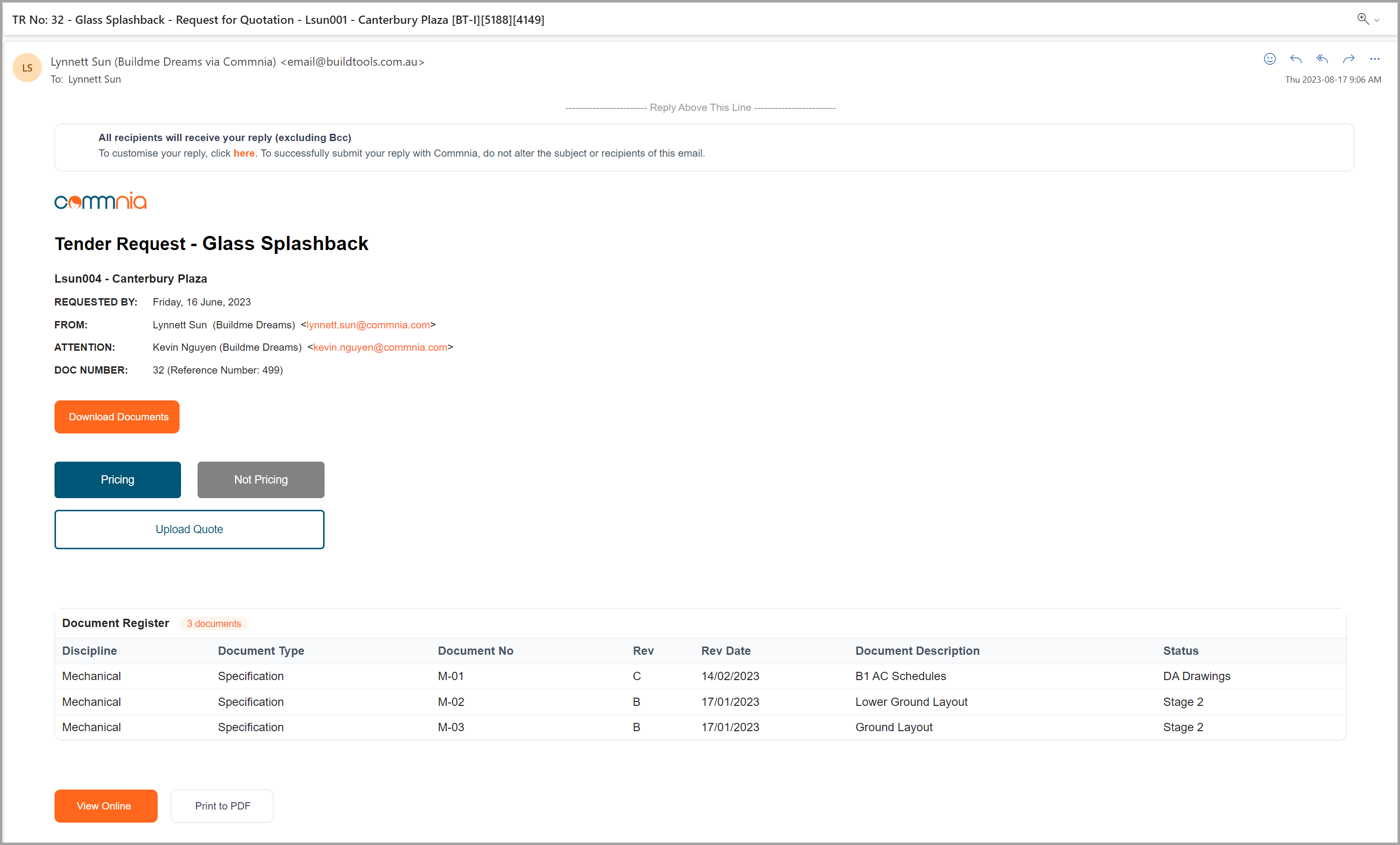Click the 'Ground Layout' description in M-03 row
The height and width of the screenshot is (845, 1400).
click(x=894, y=727)
